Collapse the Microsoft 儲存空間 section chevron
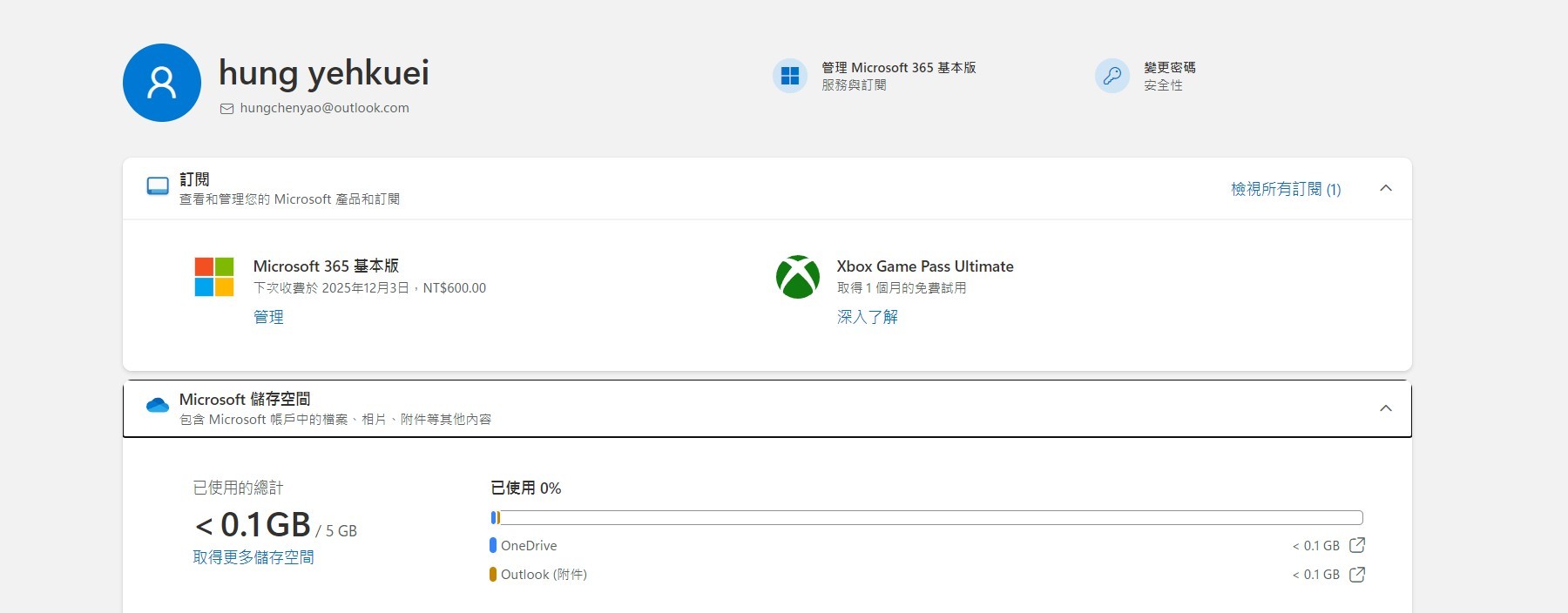This screenshot has width=1568, height=613. click(x=1386, y=408)
